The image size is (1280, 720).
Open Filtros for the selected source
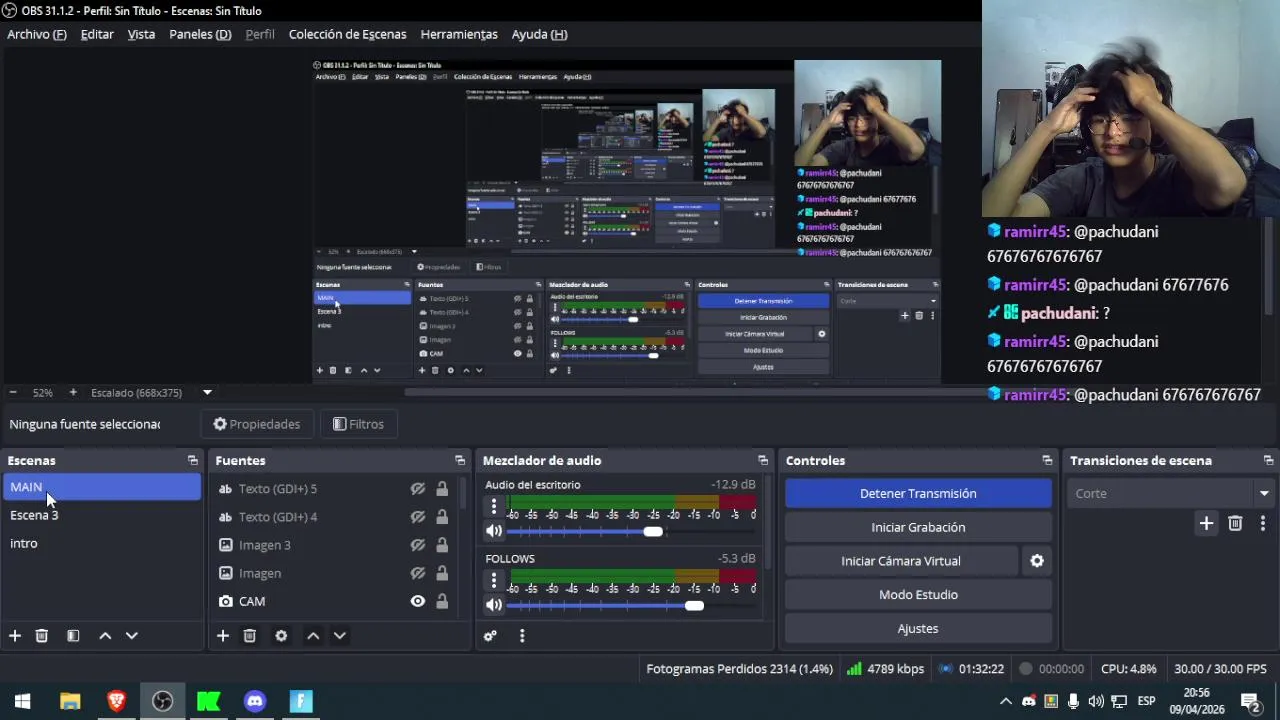358,424
